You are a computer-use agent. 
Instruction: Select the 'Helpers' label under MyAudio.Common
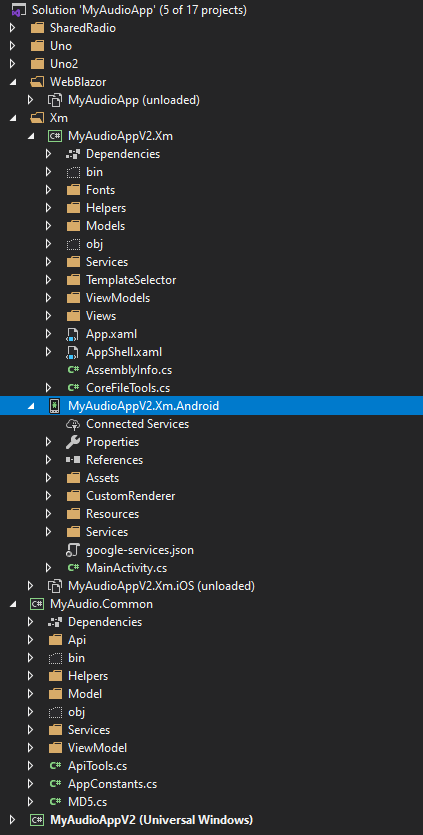coord(88,676)
